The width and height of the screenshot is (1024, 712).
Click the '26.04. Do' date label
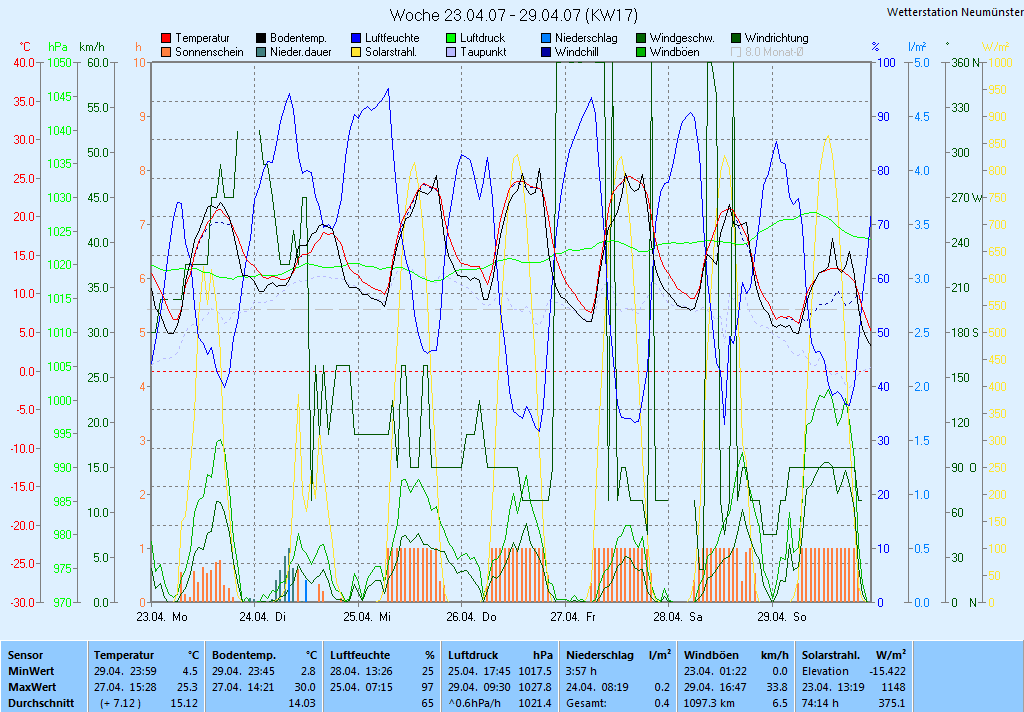coord(472,617)
